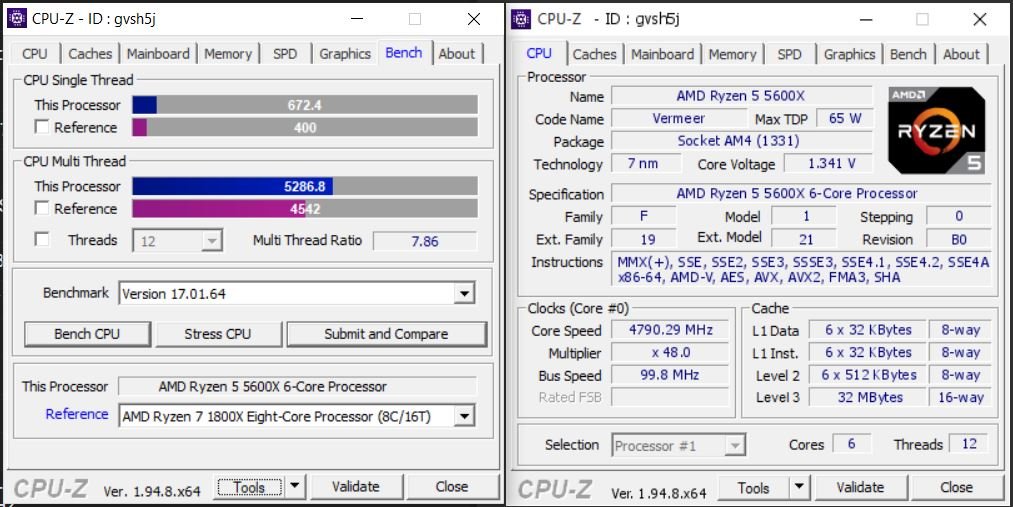Open Mainboard tab in right window

(663, 54)
